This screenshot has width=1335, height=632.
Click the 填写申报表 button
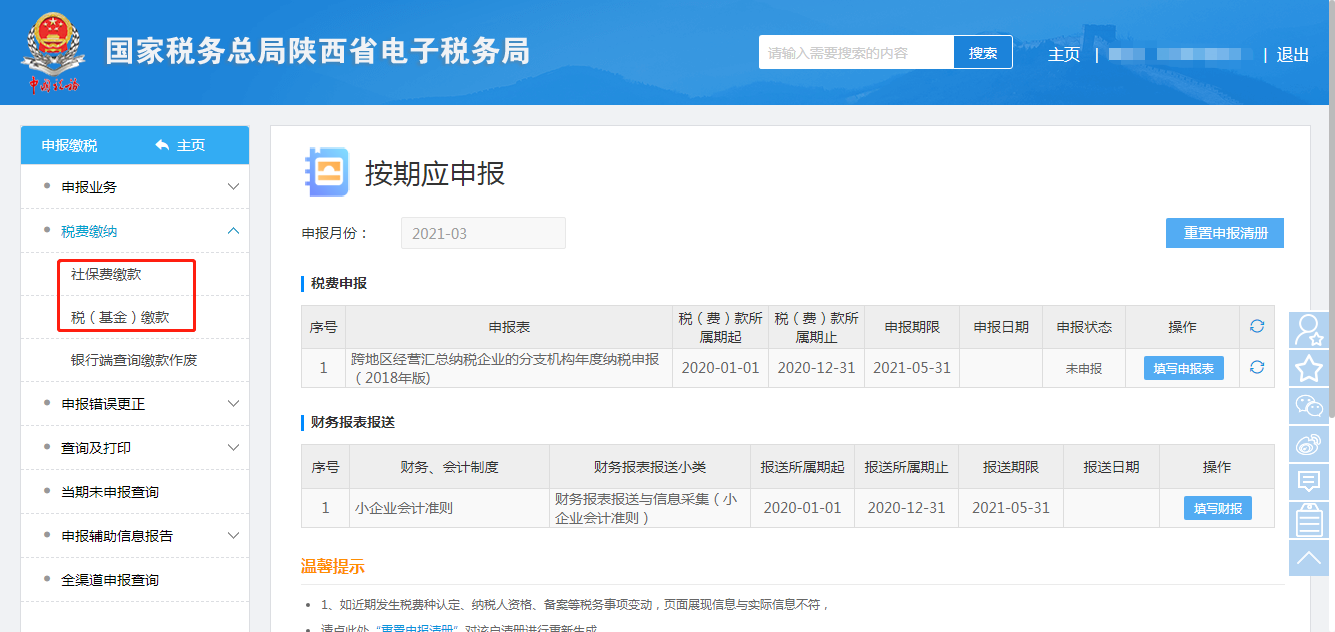click(1183, 368)
